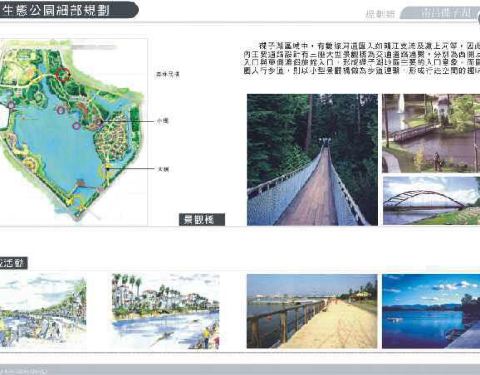
Task: Open the forest suspension bridge photo
Action: 312,160
